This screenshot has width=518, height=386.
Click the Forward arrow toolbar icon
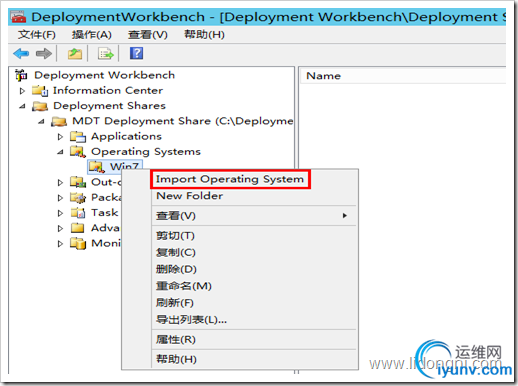[x=44, y=53]
